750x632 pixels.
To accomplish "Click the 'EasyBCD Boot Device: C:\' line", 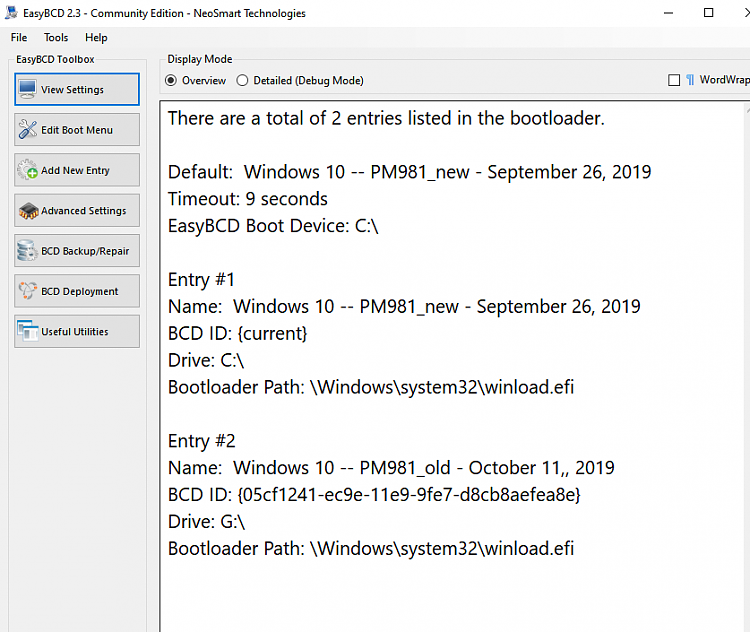I will pos(273,226).
